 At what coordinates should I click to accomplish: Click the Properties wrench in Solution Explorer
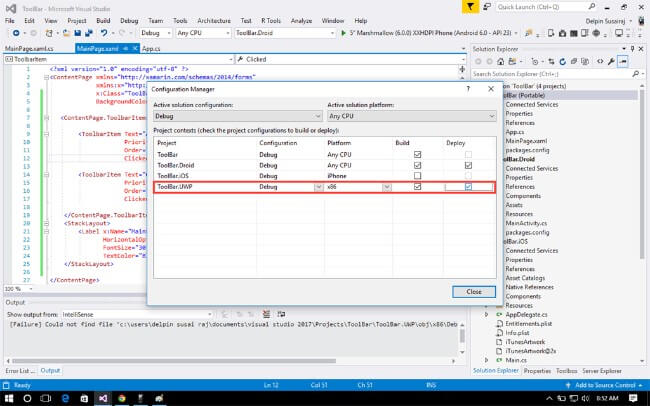(611, 61)
